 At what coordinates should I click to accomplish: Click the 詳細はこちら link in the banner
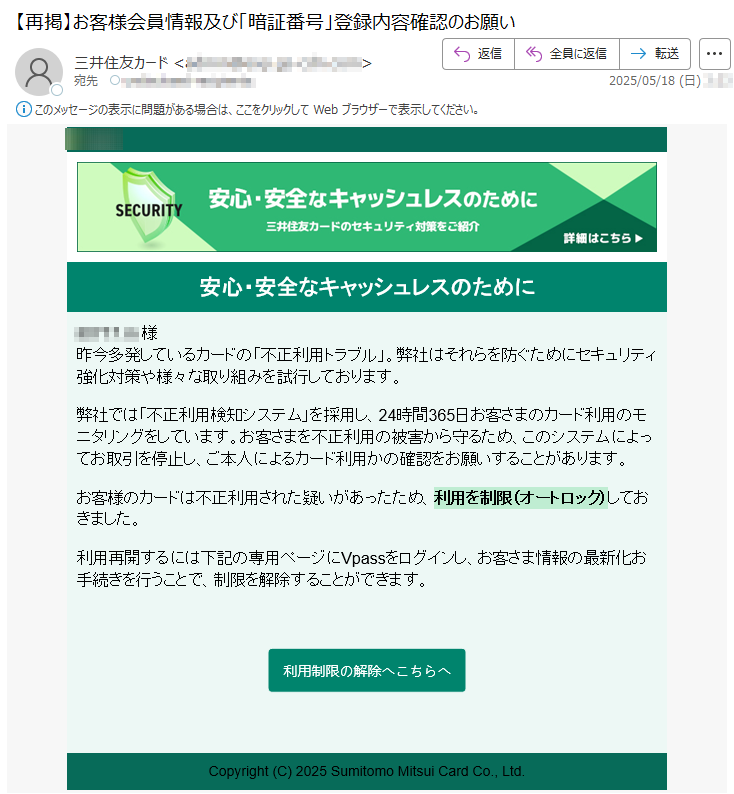click(x=603, y=238)
